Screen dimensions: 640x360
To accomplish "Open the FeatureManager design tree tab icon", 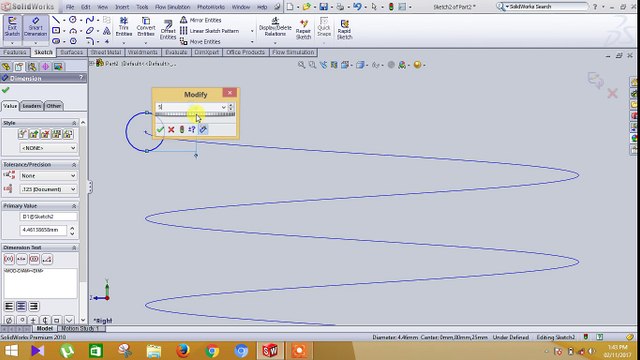I will [6, 67].
